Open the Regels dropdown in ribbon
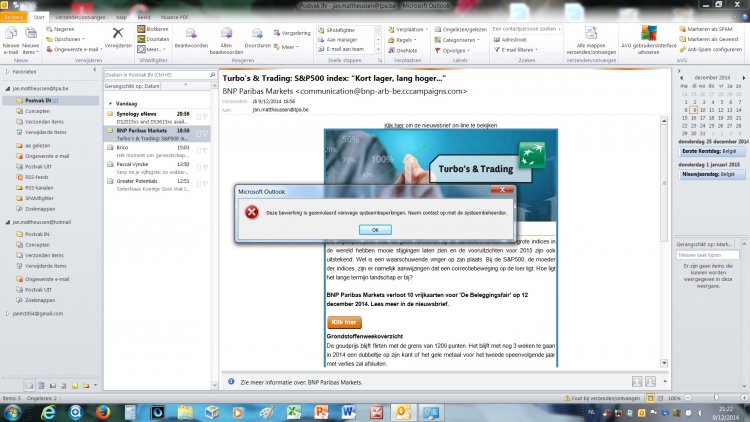 pyautogui.click(x=406, y=38)
